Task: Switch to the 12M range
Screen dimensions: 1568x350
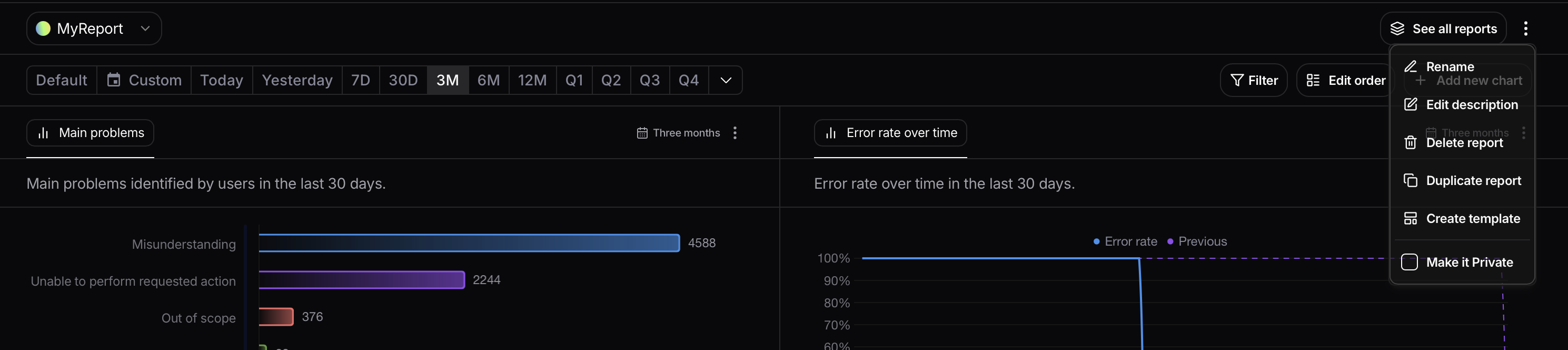Action: point(532,80)
